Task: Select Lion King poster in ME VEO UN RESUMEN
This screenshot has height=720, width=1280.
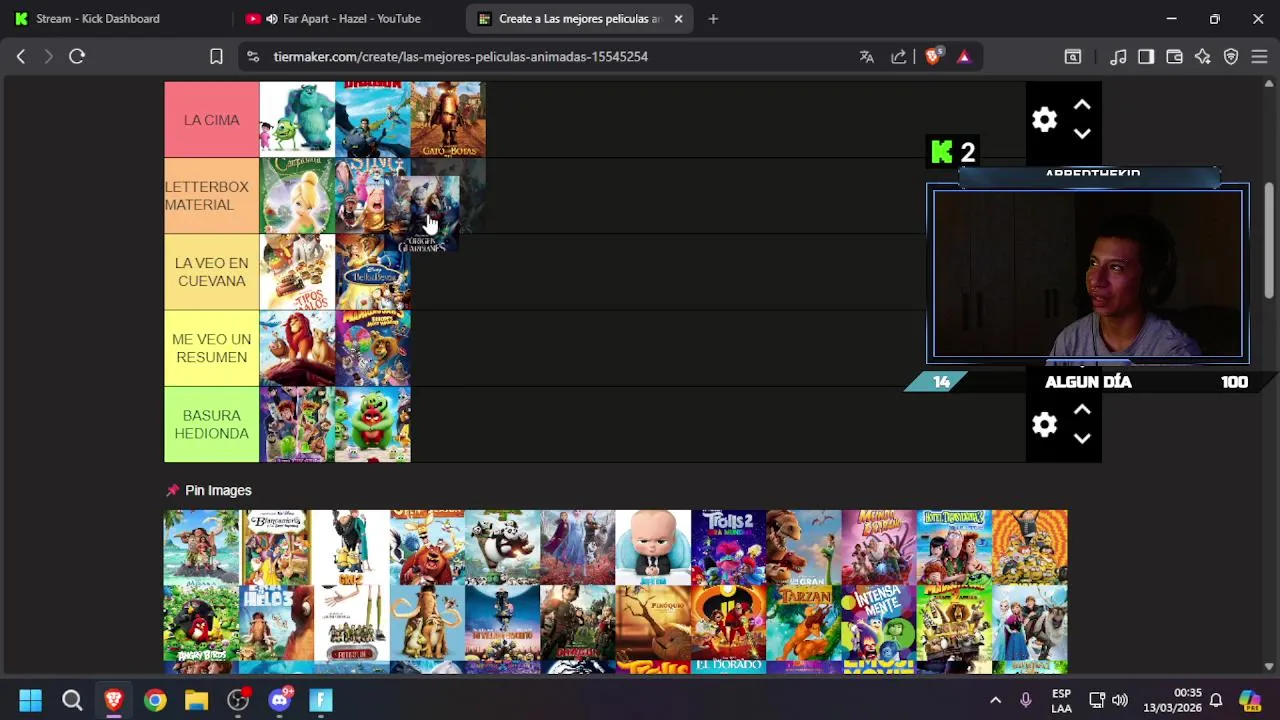Action: [297, 348]
